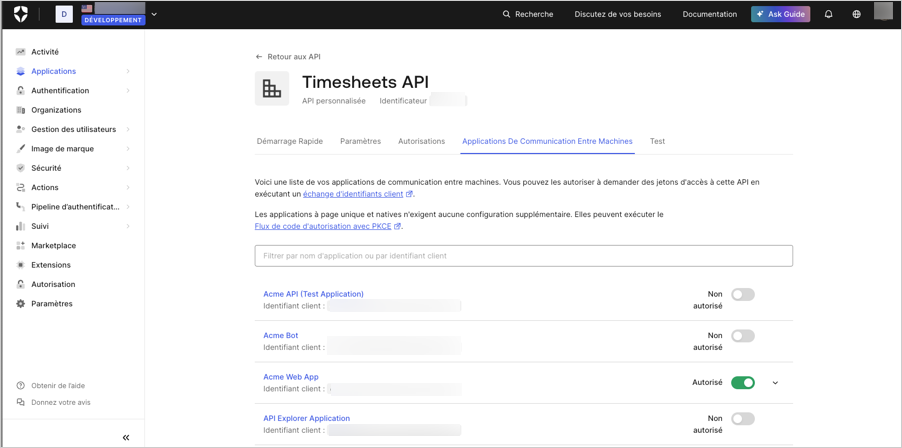
Task: Click the globe language icon
Action: click(857, 14)
